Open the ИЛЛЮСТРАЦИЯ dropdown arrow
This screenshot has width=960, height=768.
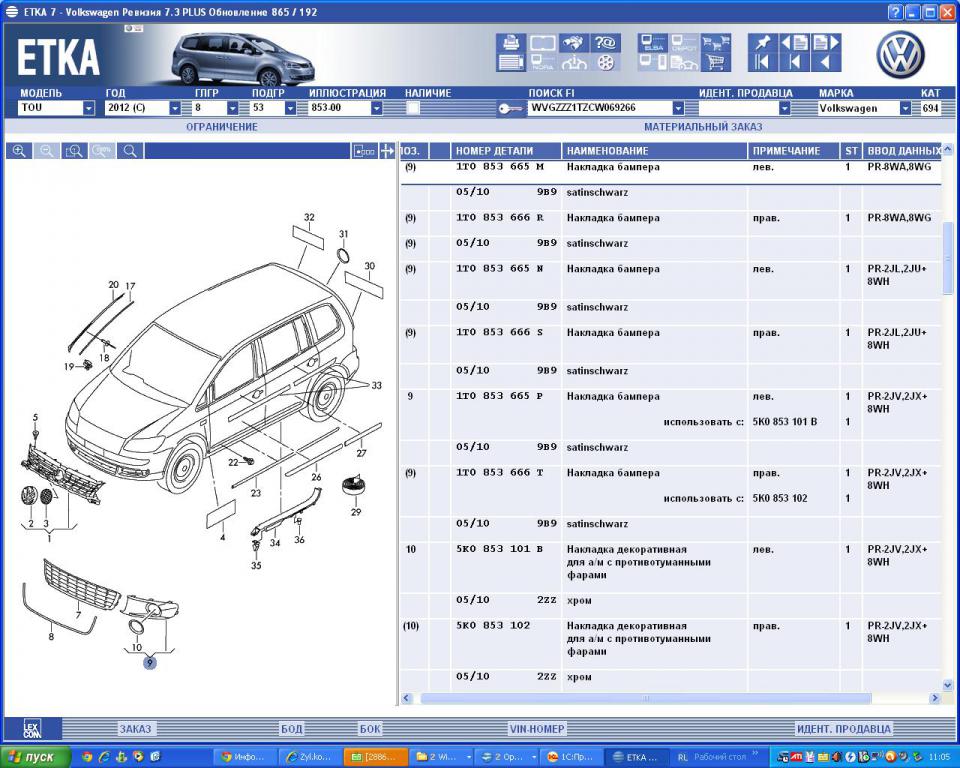click(377, 108)
